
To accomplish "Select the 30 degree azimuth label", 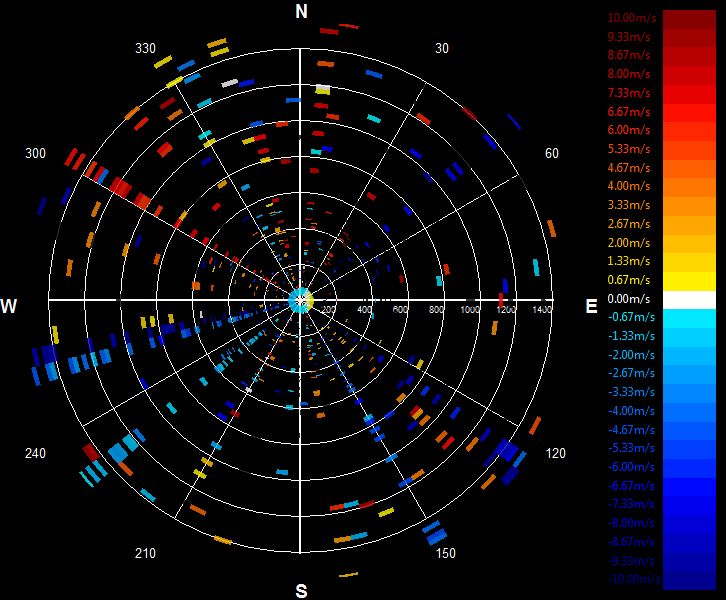I will click(442, 49).
